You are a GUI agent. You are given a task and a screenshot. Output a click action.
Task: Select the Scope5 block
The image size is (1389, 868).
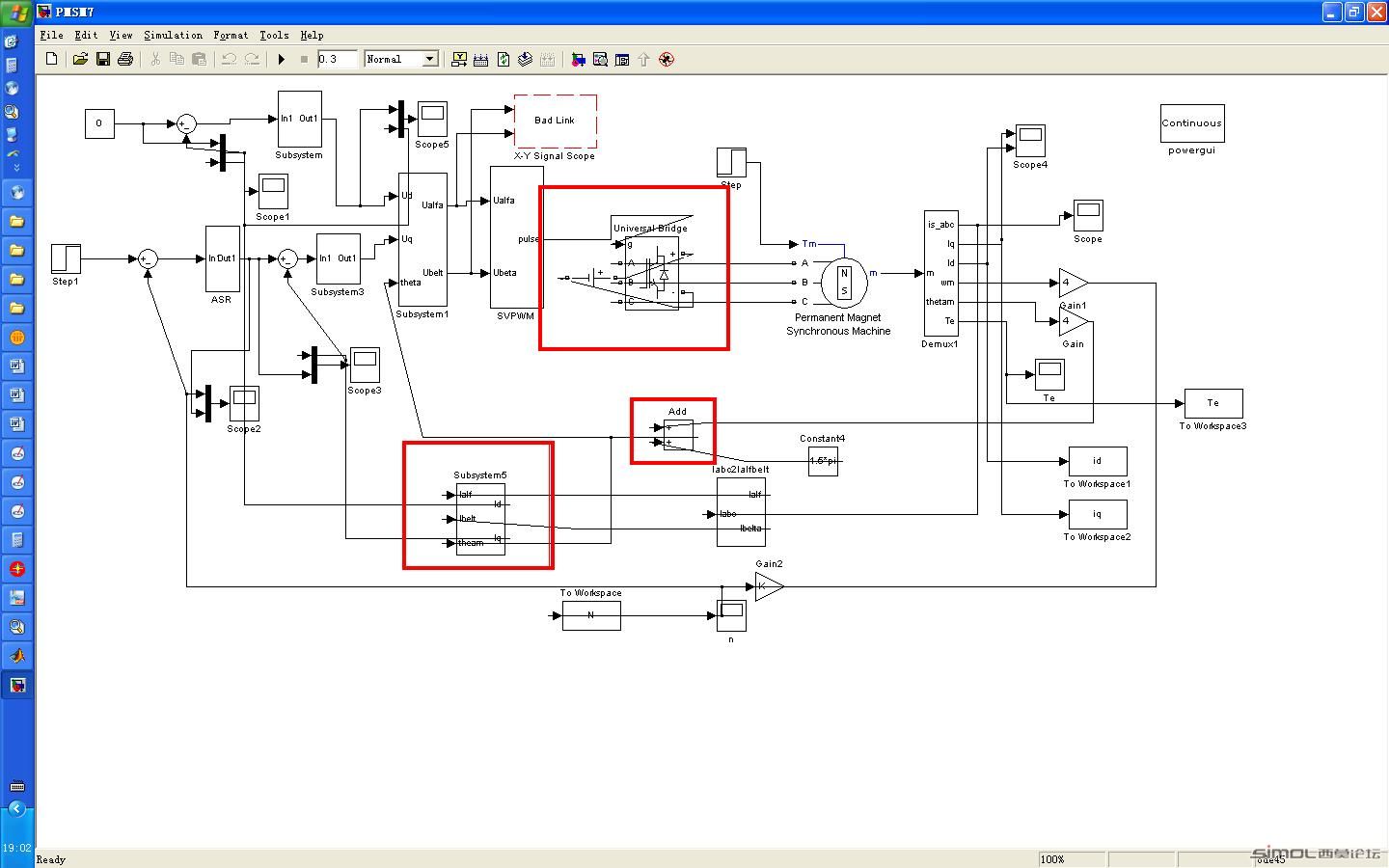point(432,119)
